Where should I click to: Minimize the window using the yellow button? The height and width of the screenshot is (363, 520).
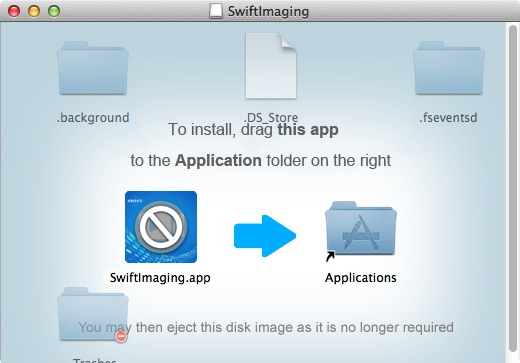(x=34, y=11)
